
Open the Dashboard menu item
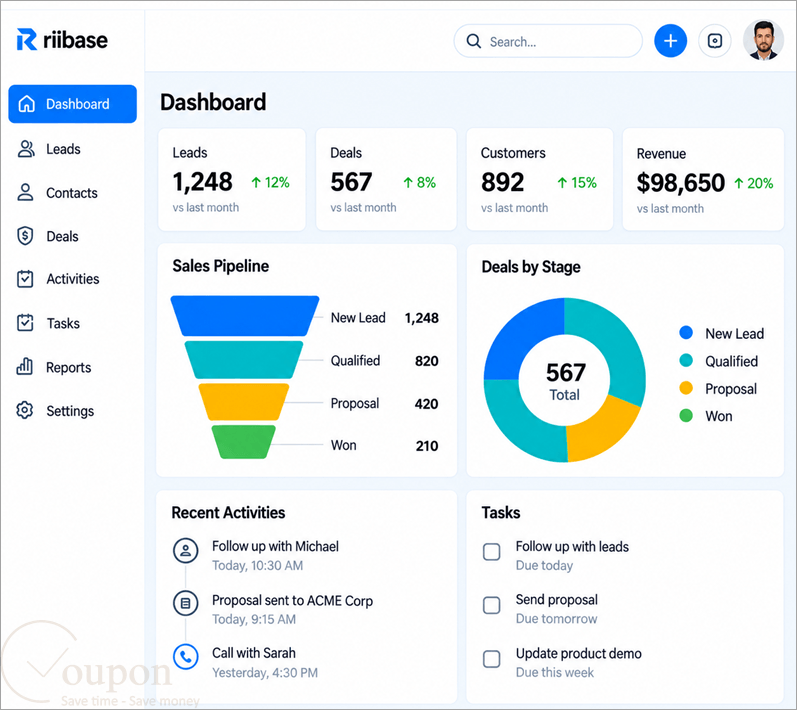[73, 104]
